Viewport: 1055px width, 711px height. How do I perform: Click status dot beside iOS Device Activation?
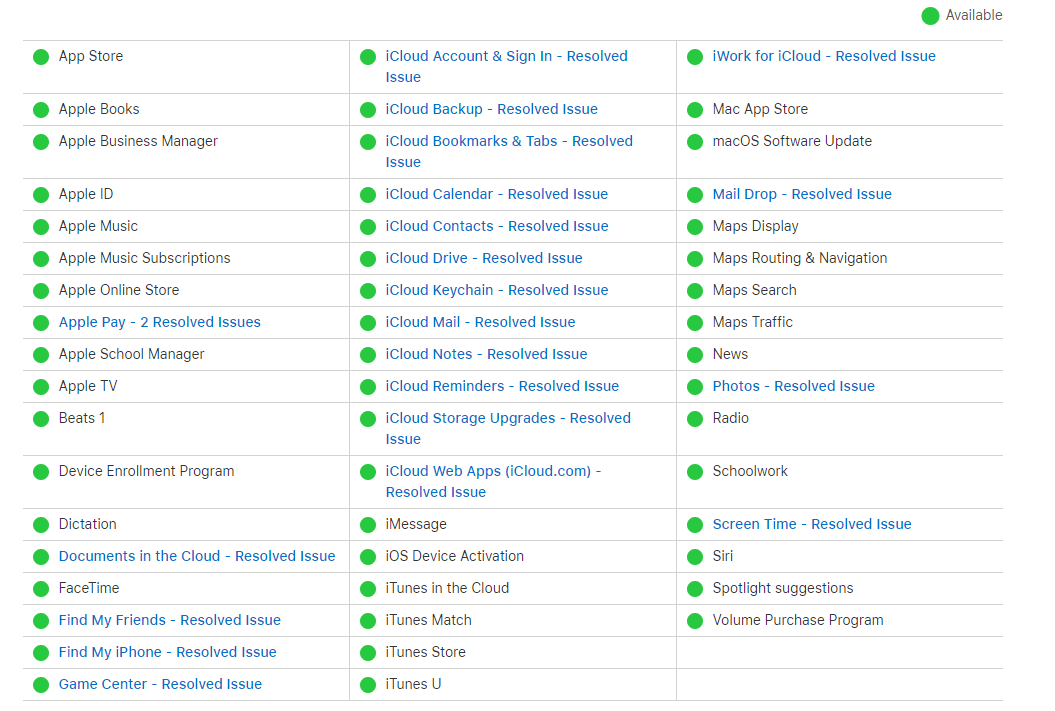(368, 557)
